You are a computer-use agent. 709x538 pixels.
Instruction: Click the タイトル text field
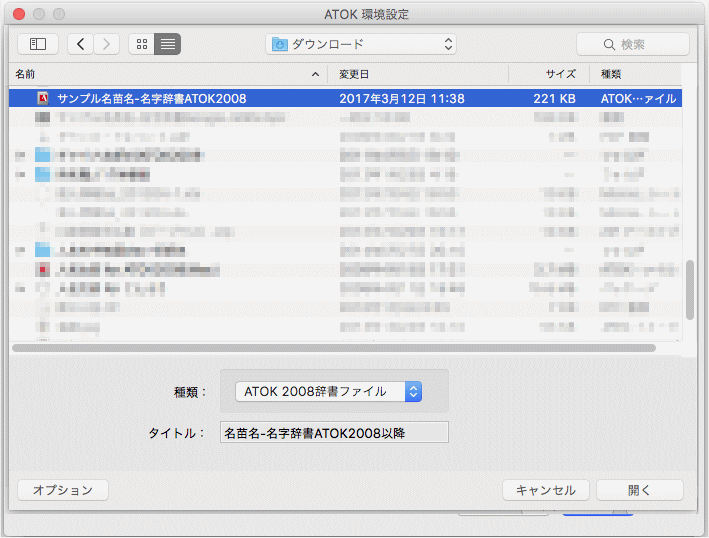[334, 433]
